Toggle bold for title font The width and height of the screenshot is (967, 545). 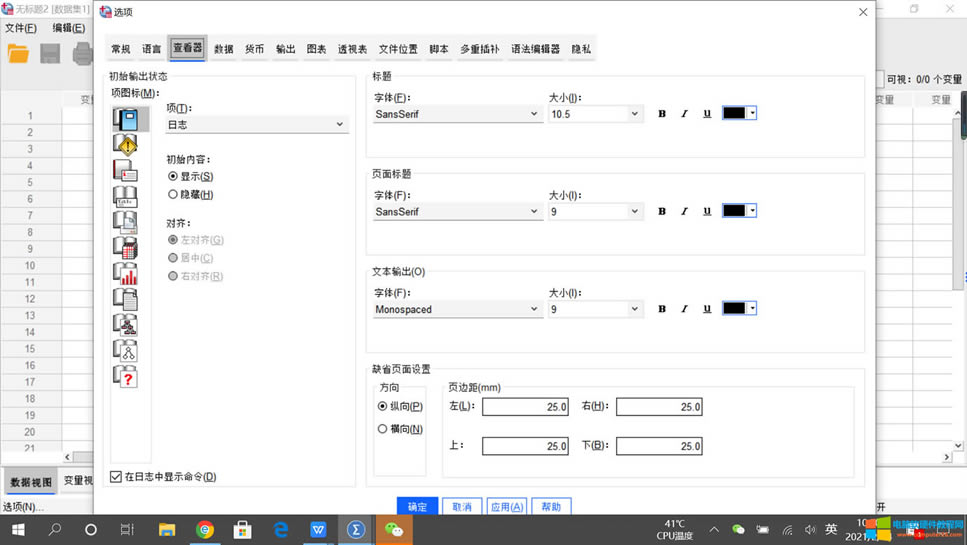click(x=662, y=114)
